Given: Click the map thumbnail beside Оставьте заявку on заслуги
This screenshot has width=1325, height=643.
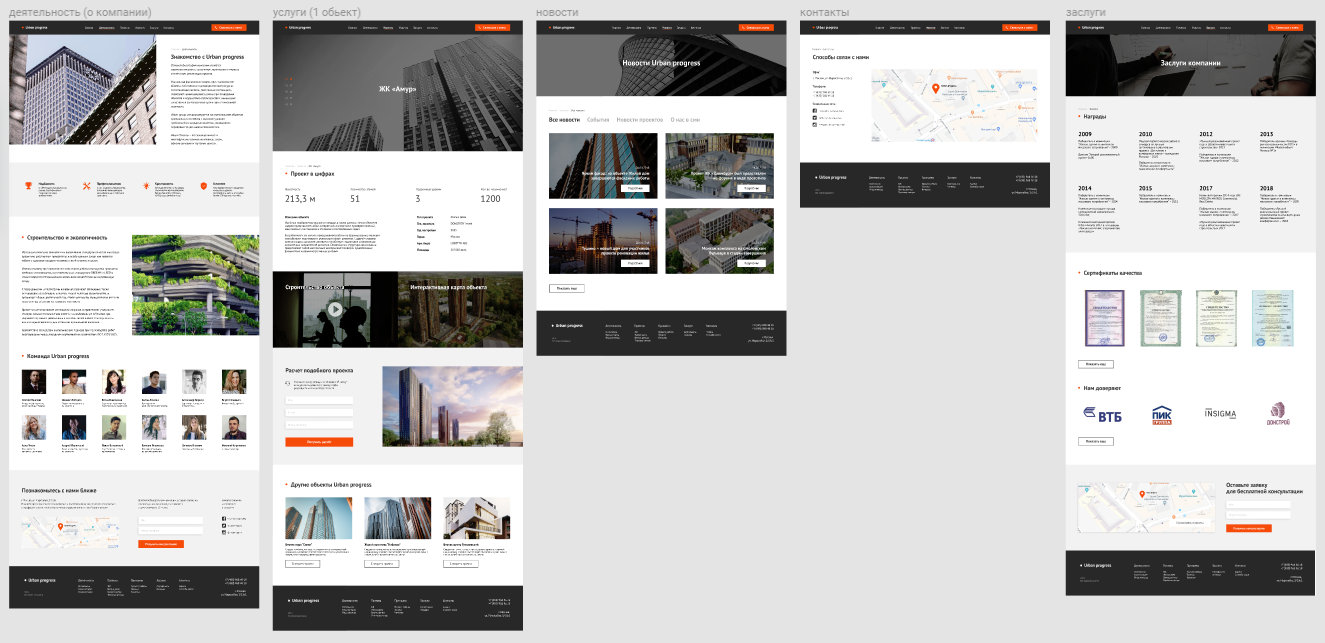Looking at the screenshot, I should pyautogui.click(x=1146, y=509).
